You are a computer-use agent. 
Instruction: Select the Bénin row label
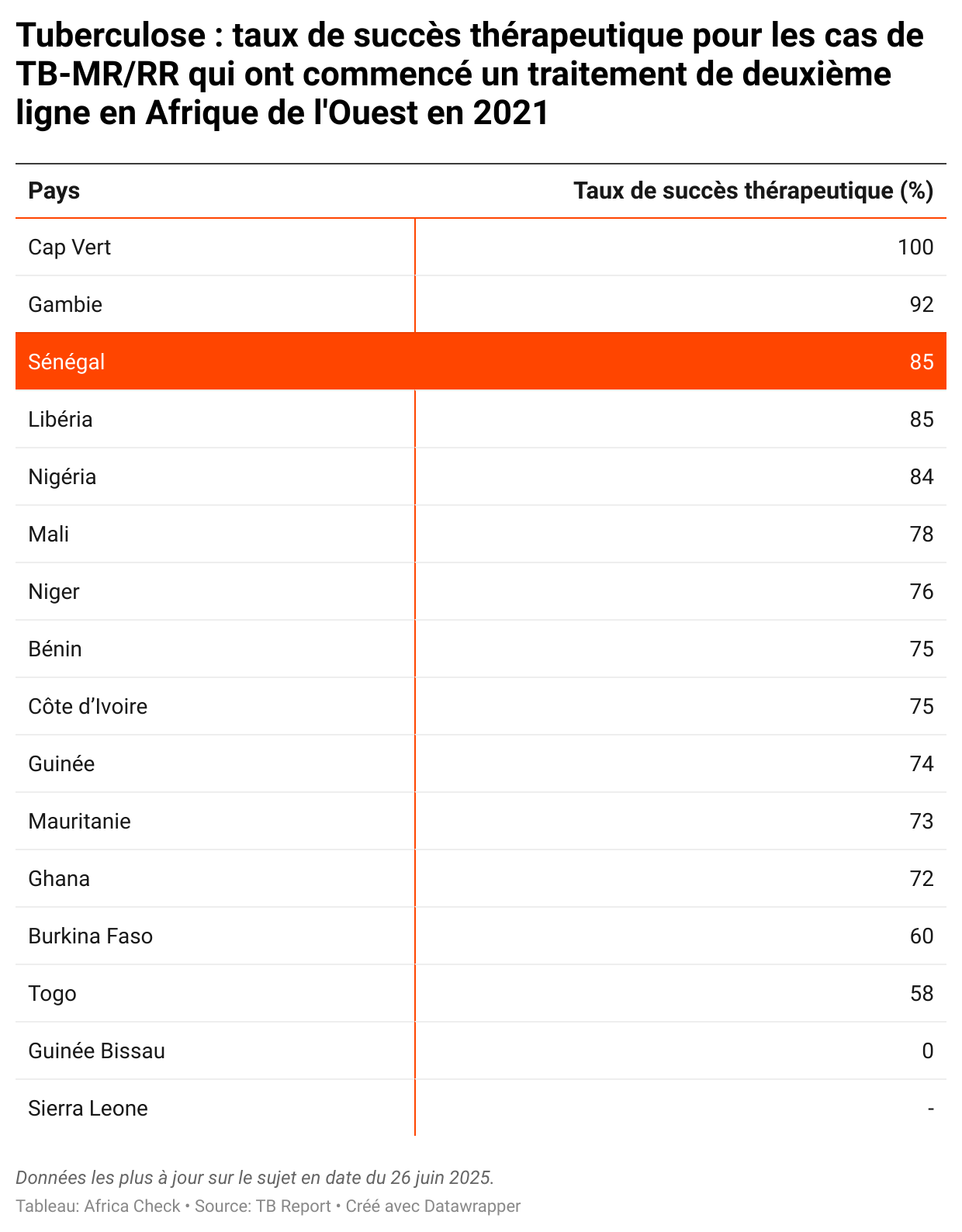pos(54,649)
